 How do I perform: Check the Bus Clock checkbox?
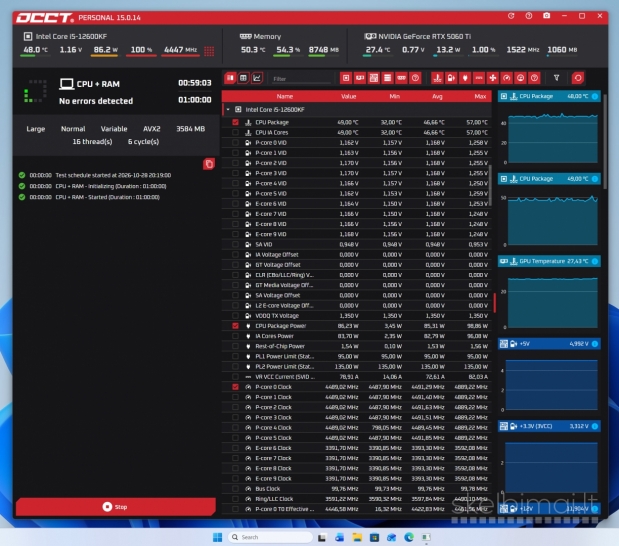click(x=236, y=489)
